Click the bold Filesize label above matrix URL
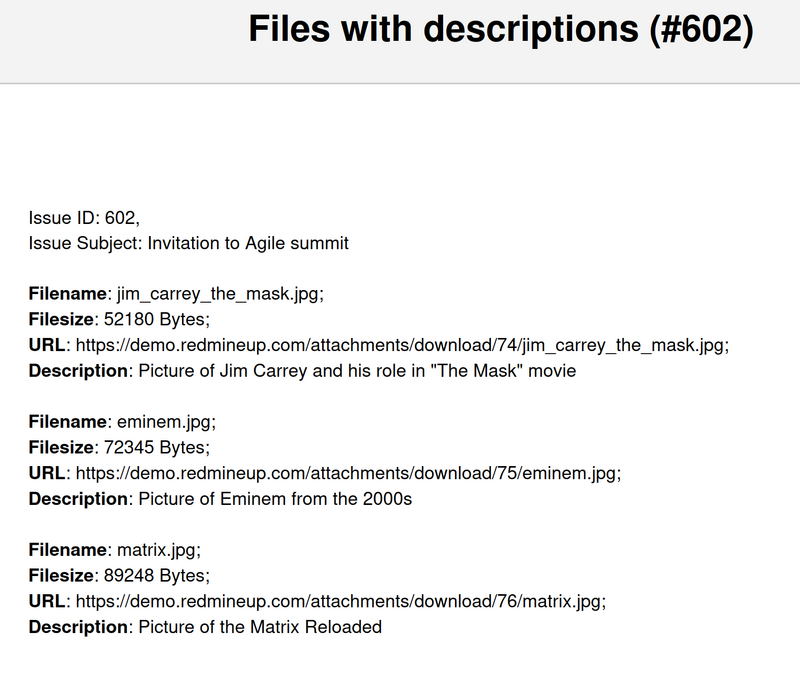Viewport: 800px width, 686px height. point(60,576)
